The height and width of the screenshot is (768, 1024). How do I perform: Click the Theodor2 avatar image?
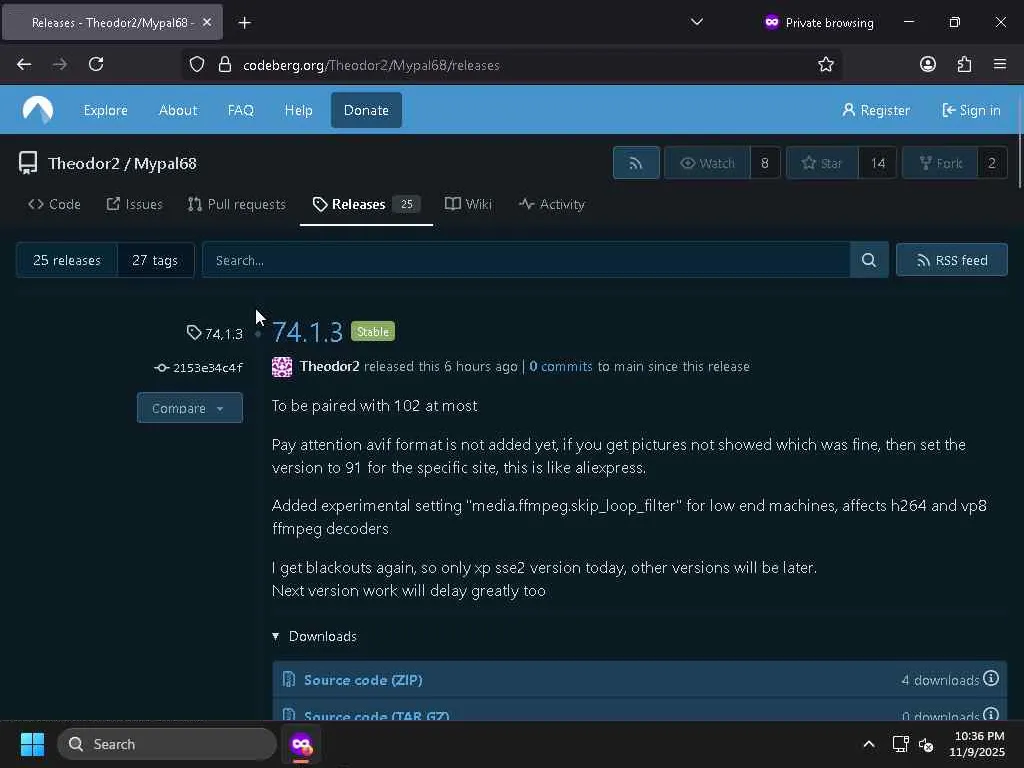coord(282,367)
